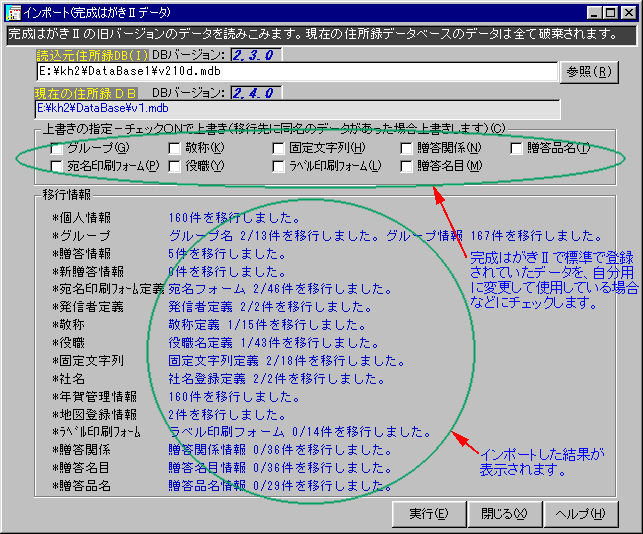Toggle the 宛名印刷フォーム(P) checkbox

tap(57, 166)
